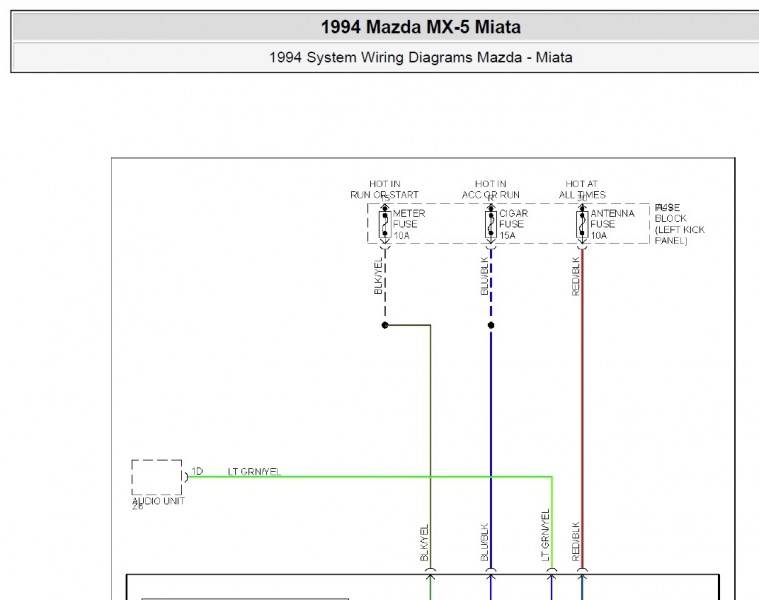Click horizontal 'LT GRN/YEL' label near Audio Unit

[x=254, y=471]
